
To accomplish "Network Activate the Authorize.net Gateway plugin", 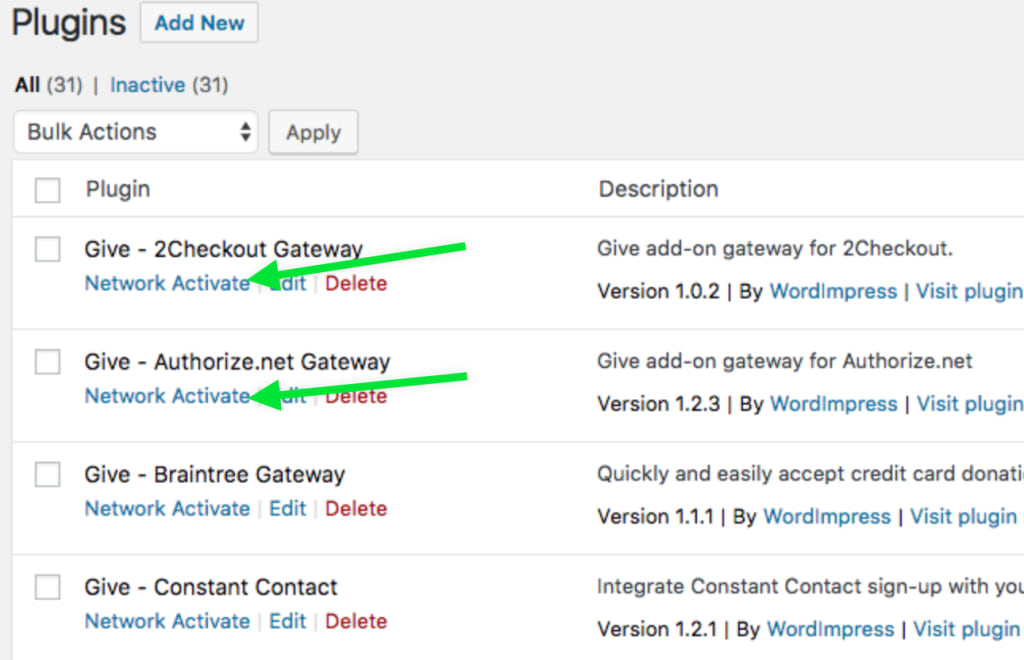I will tap(167, 396).
